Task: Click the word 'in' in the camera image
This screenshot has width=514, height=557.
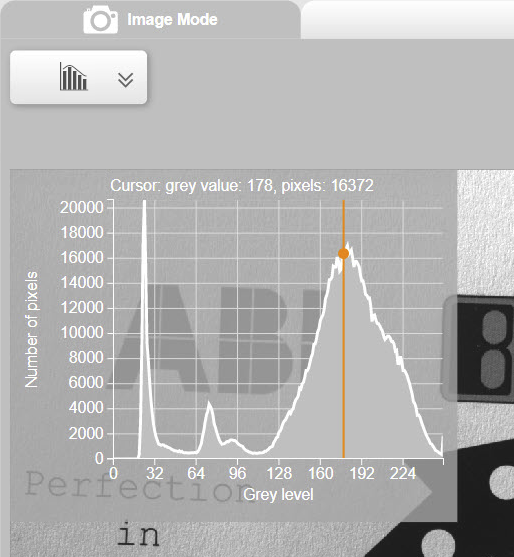Action: click(138, 535)
